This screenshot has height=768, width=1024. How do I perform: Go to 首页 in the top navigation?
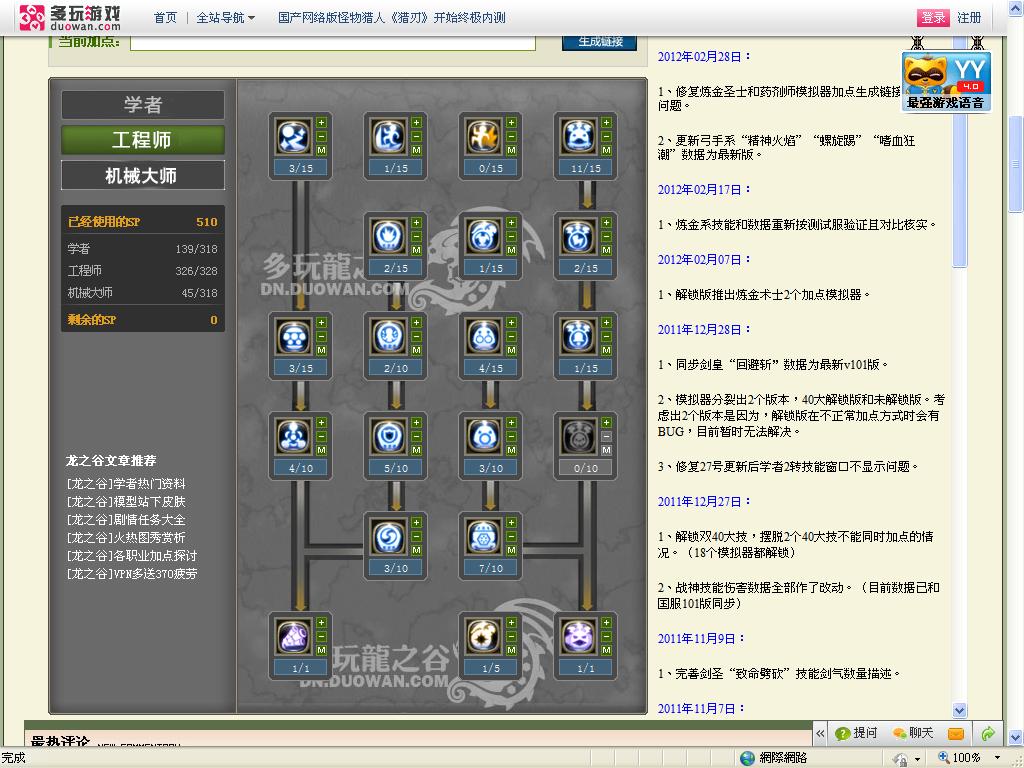tap(165, 18)
